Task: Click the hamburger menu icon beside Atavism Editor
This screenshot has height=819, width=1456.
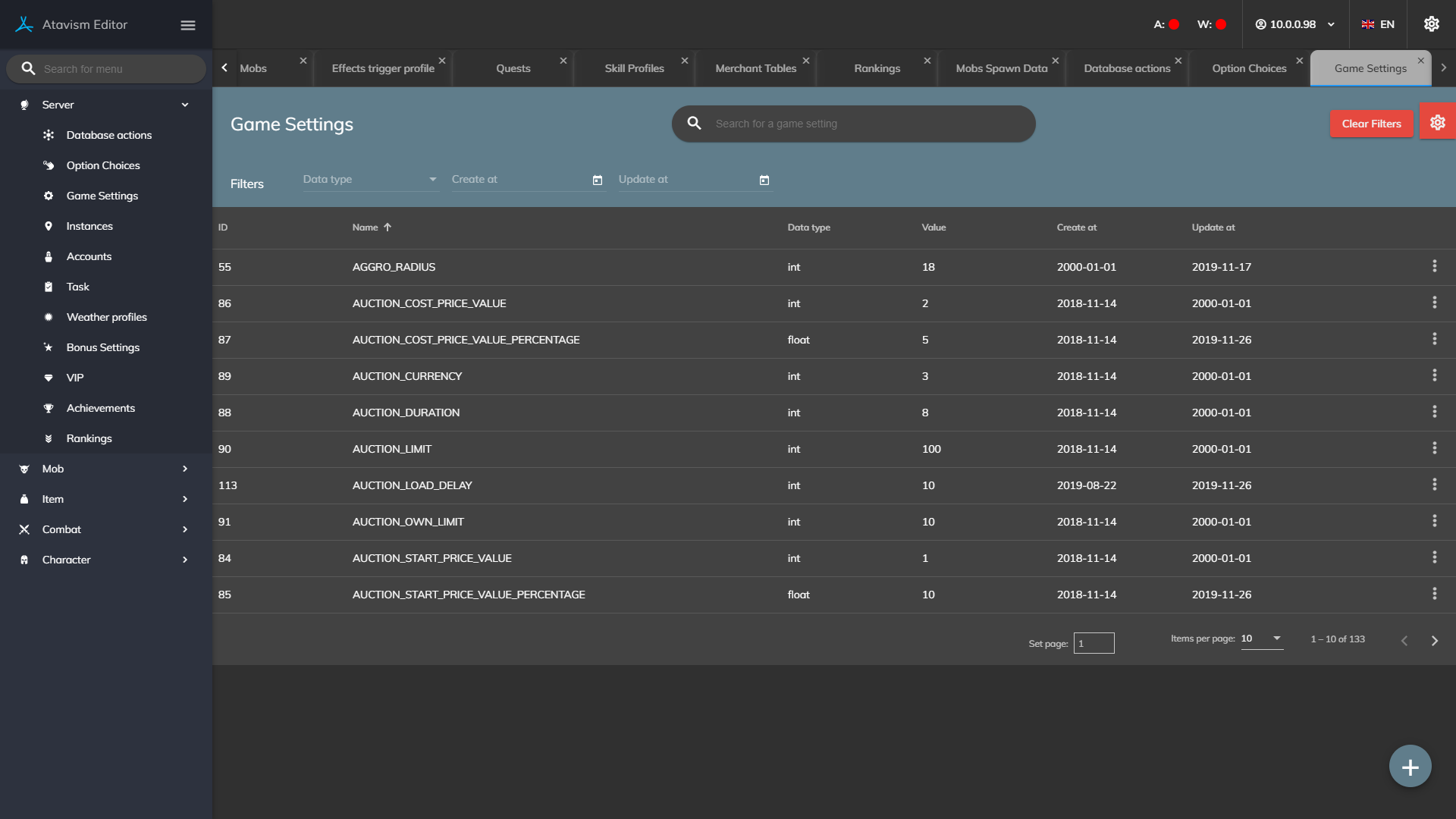Action: tap(188, 25)
